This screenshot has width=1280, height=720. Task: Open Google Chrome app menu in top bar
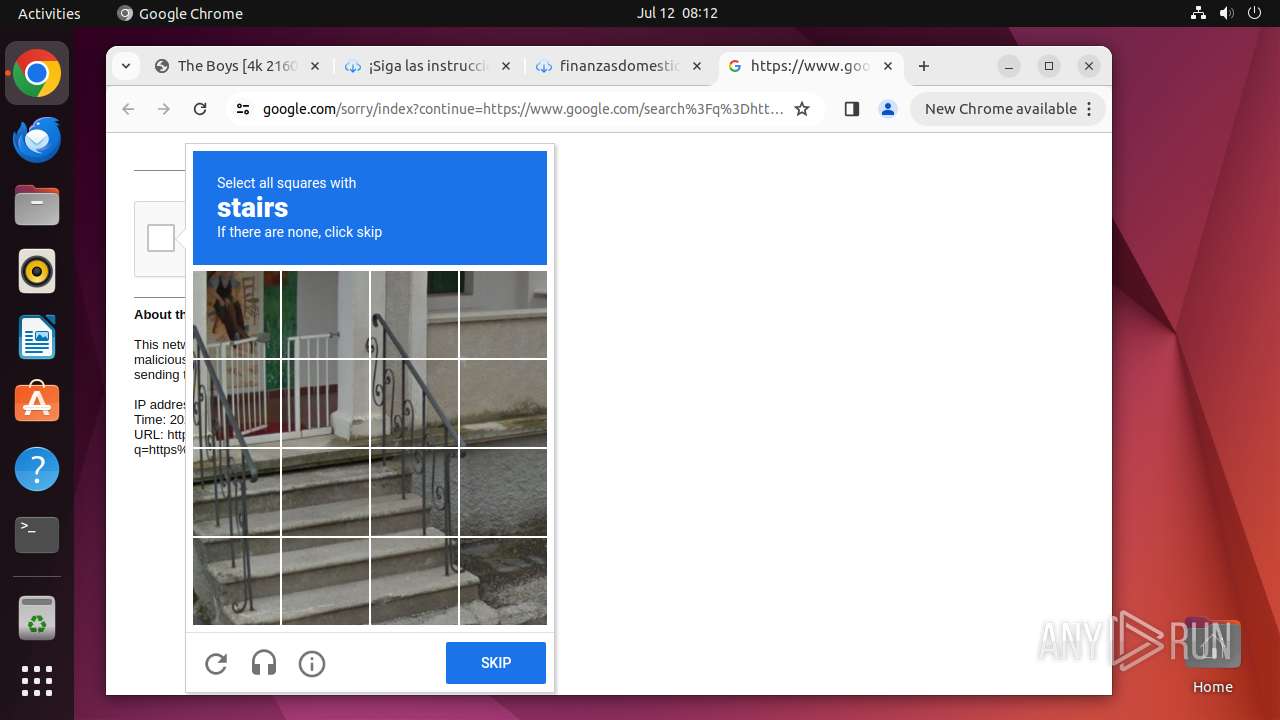pos(180,13)
